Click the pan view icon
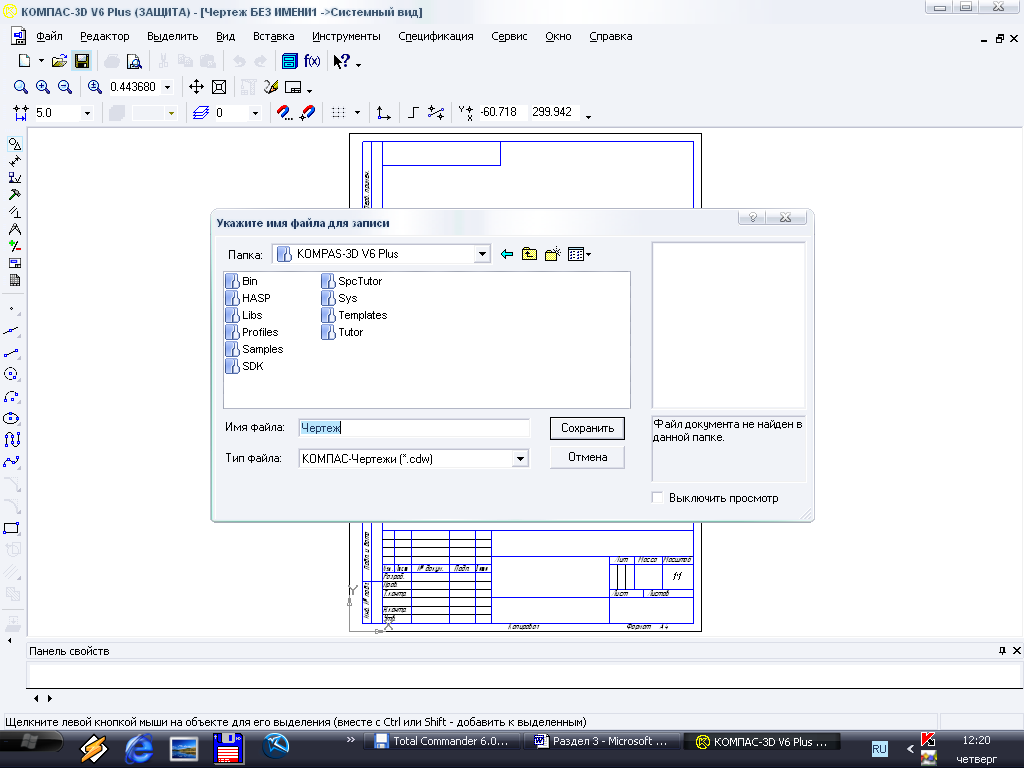 coord(196,87)
